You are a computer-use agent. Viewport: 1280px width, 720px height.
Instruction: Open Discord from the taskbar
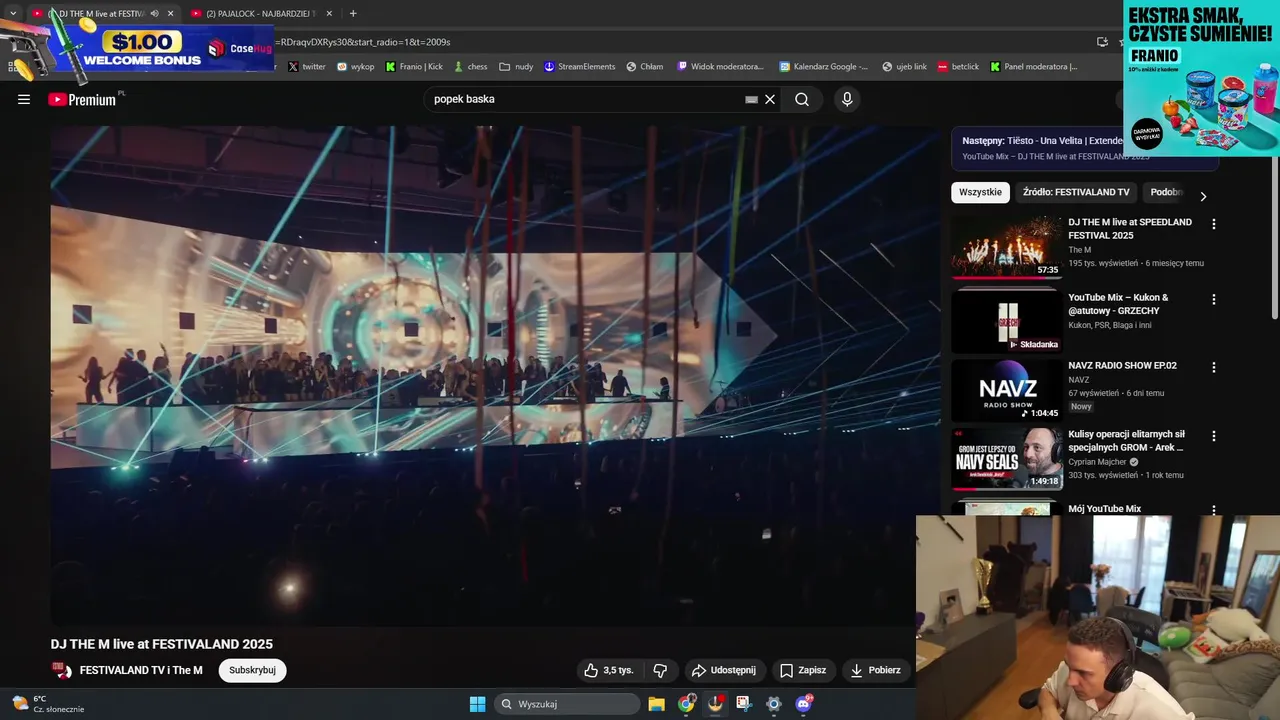click(x=803, y=704)
